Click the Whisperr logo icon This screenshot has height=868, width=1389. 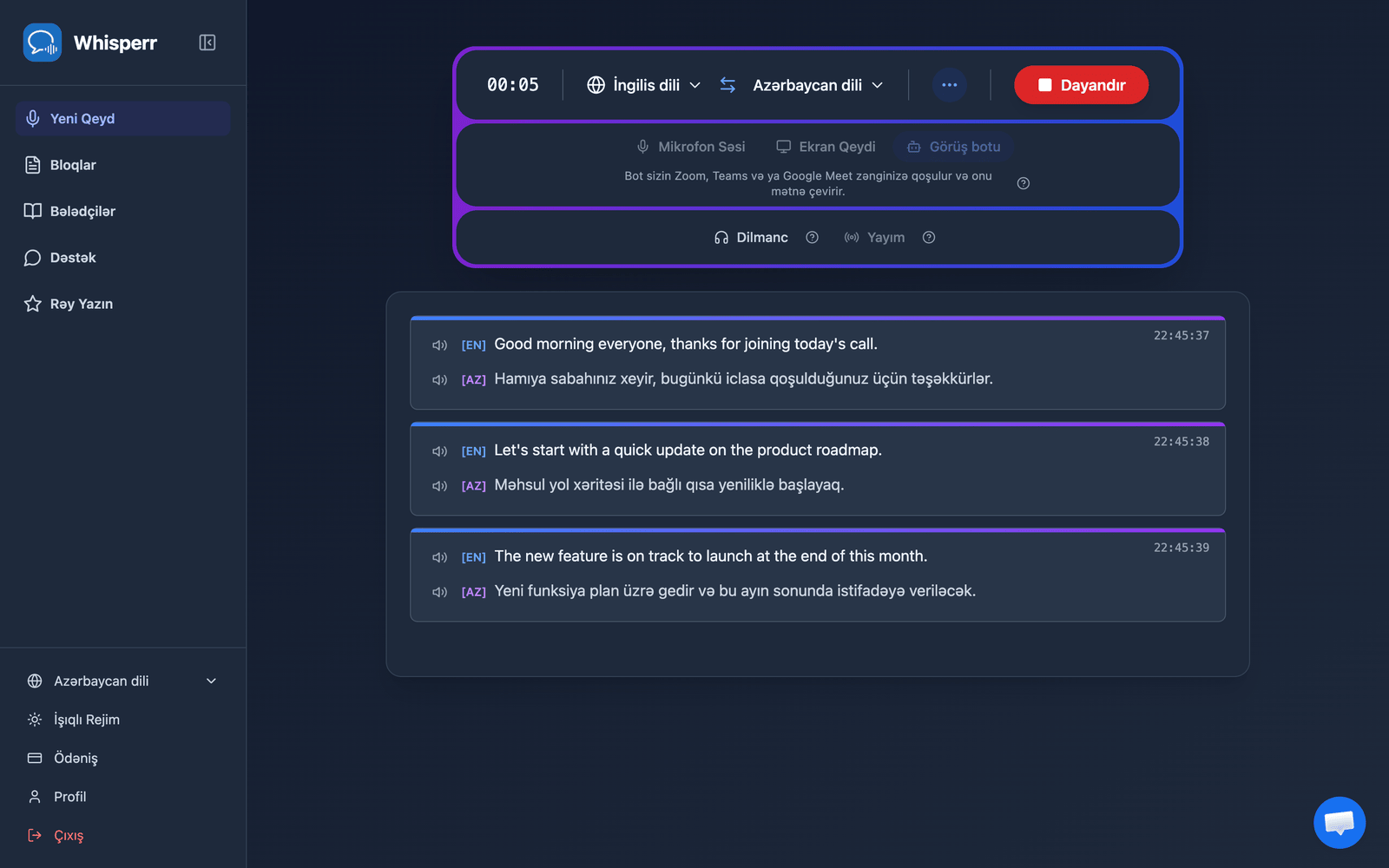(x=42, y=43)
